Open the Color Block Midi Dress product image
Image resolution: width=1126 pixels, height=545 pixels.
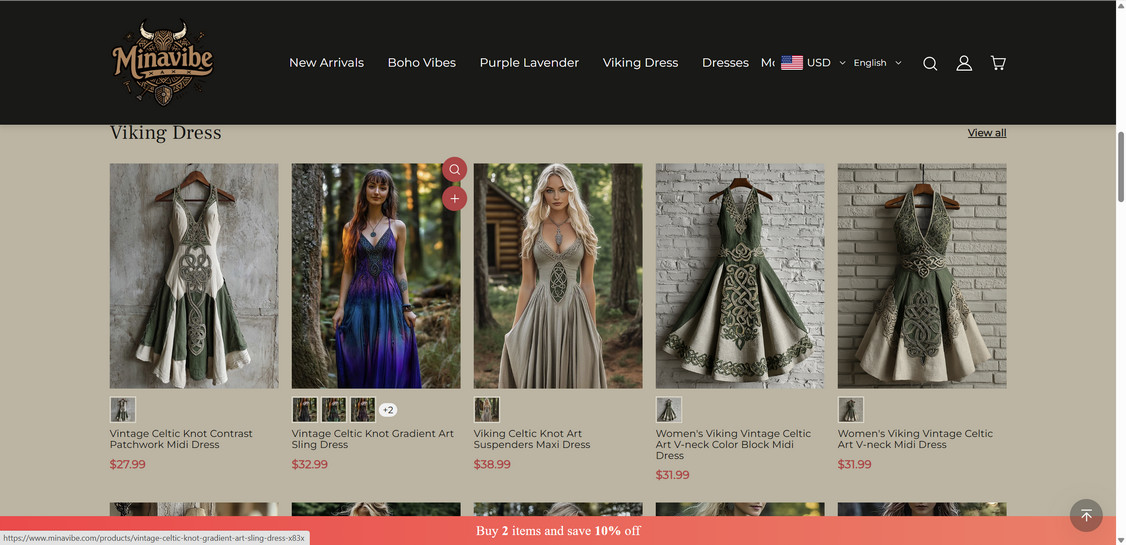point(740,276)
